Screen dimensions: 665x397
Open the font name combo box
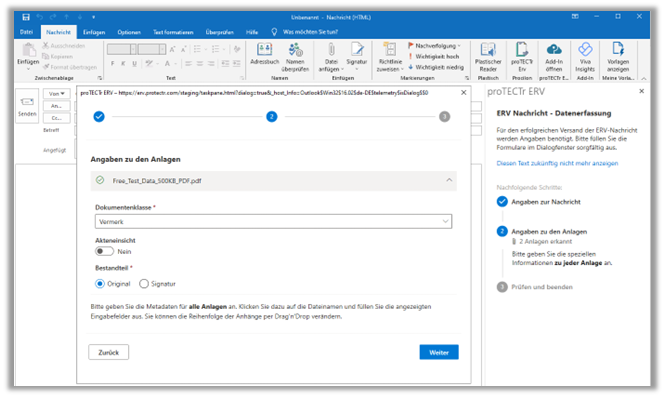coord(122,50)
